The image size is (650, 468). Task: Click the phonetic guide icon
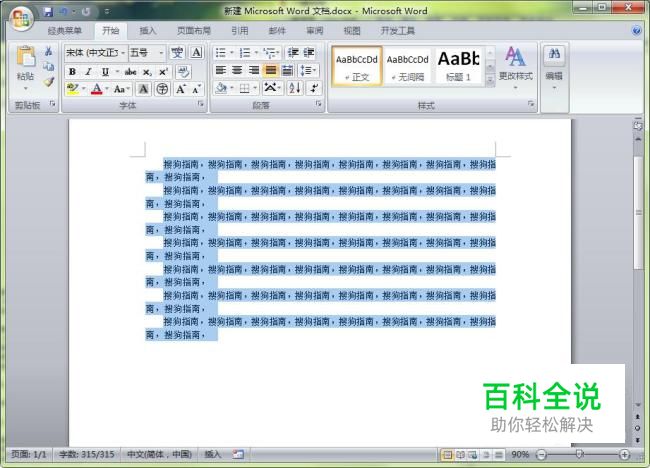coord(177,53)
